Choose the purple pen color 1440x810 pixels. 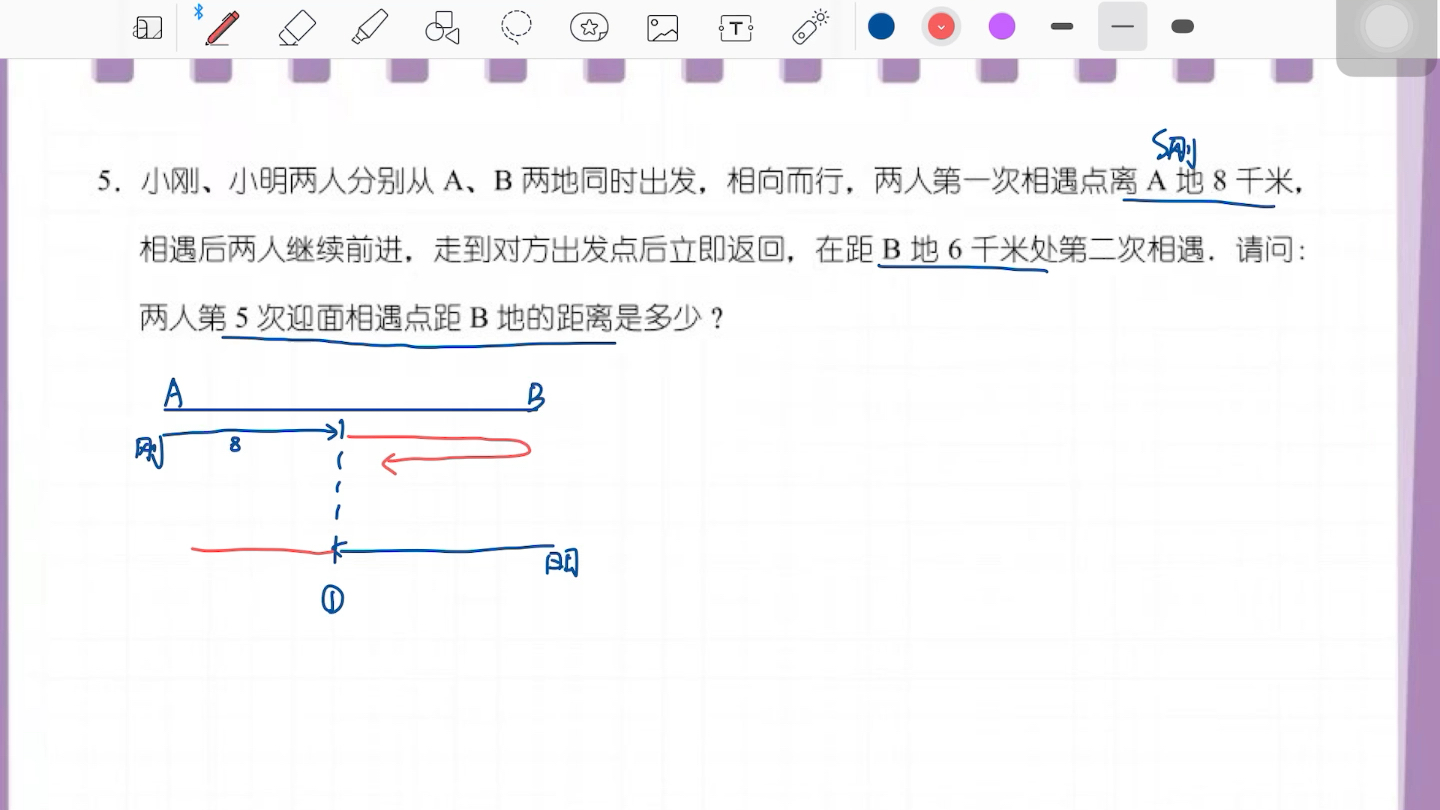(x=1002, y=27)
